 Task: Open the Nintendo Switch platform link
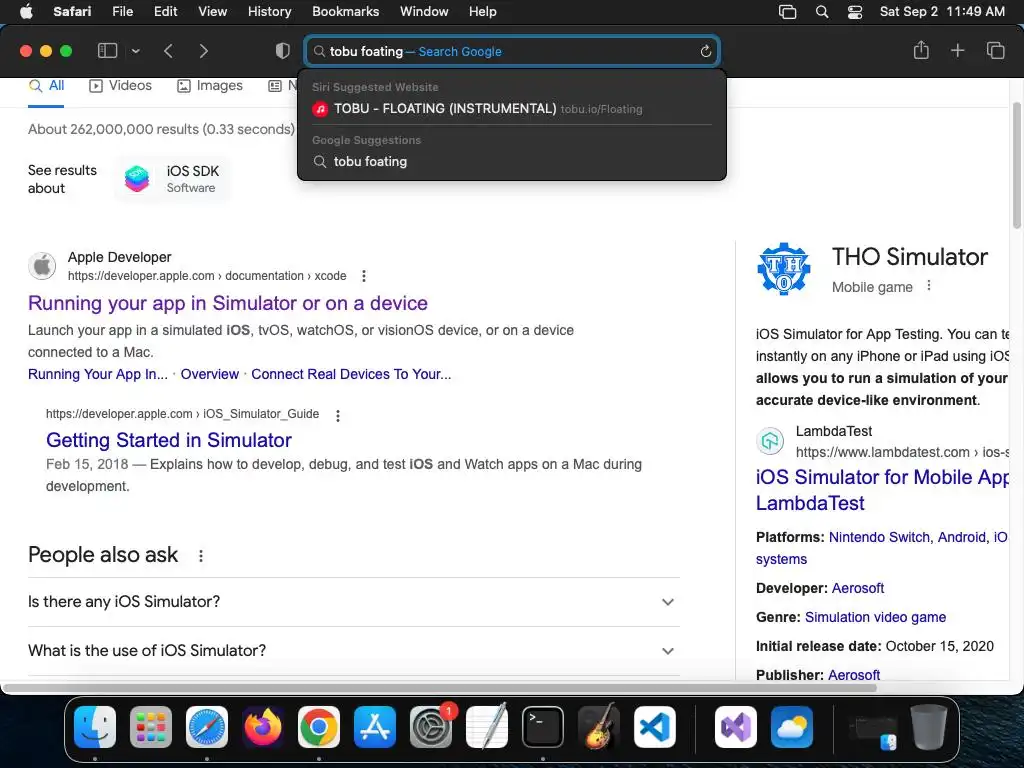879,537
